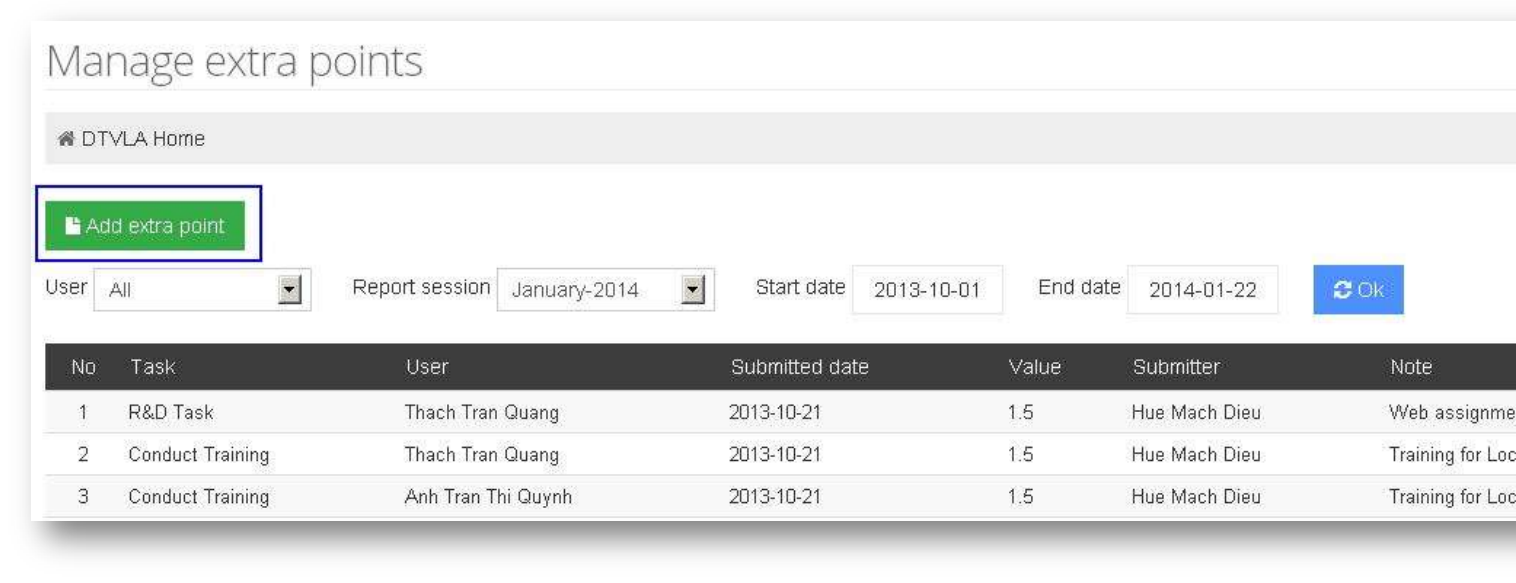Viewport: 1516px width, 583px height.
Task: Click the No column header
Action: (83, 367)
